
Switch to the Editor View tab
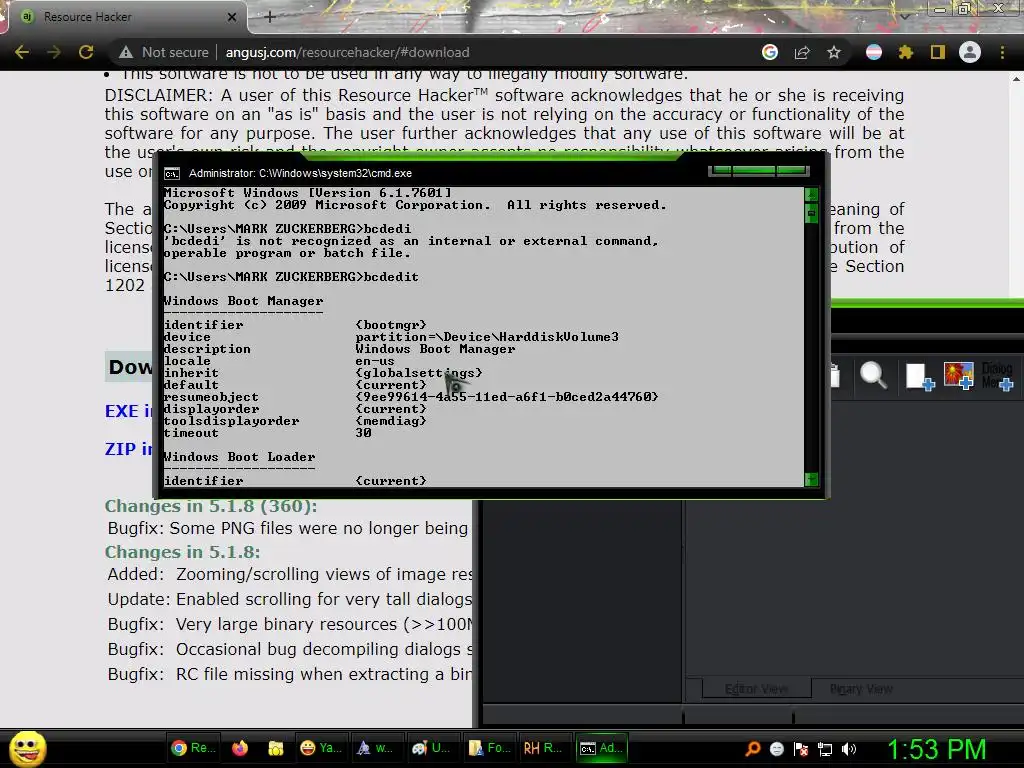point(756,689)
